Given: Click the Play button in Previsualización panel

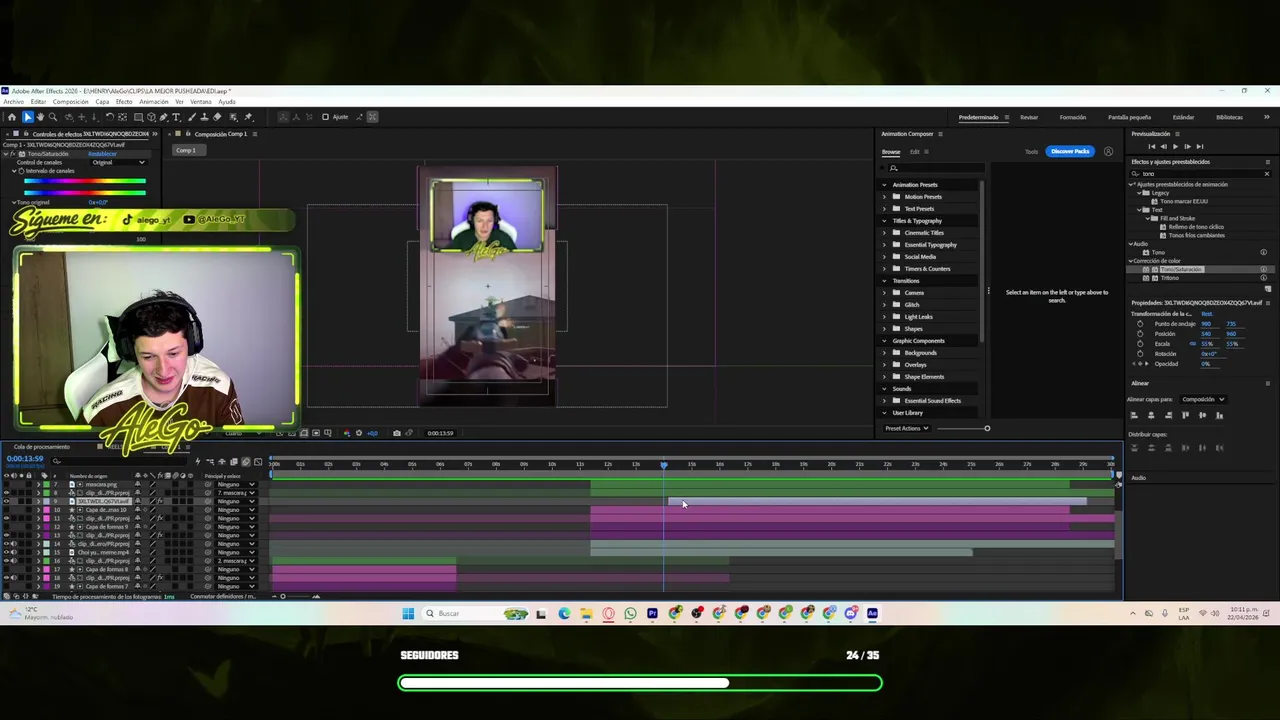Looking at the screenshot, I should (1176, 147).
